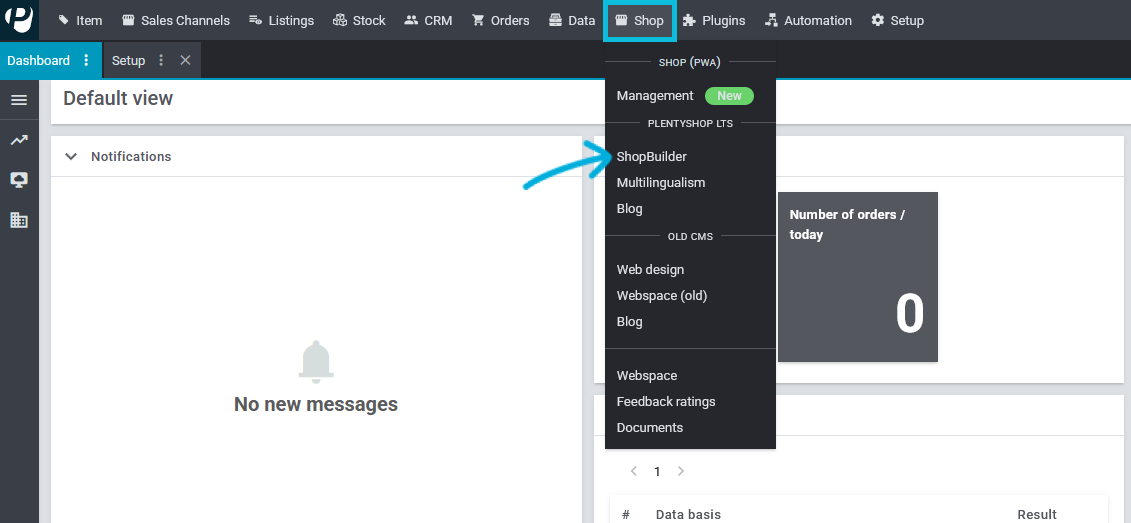The image size is (1131, 523).
Task: Toggle the hamburger sidebar menu
Action: [x=19, y=100]
